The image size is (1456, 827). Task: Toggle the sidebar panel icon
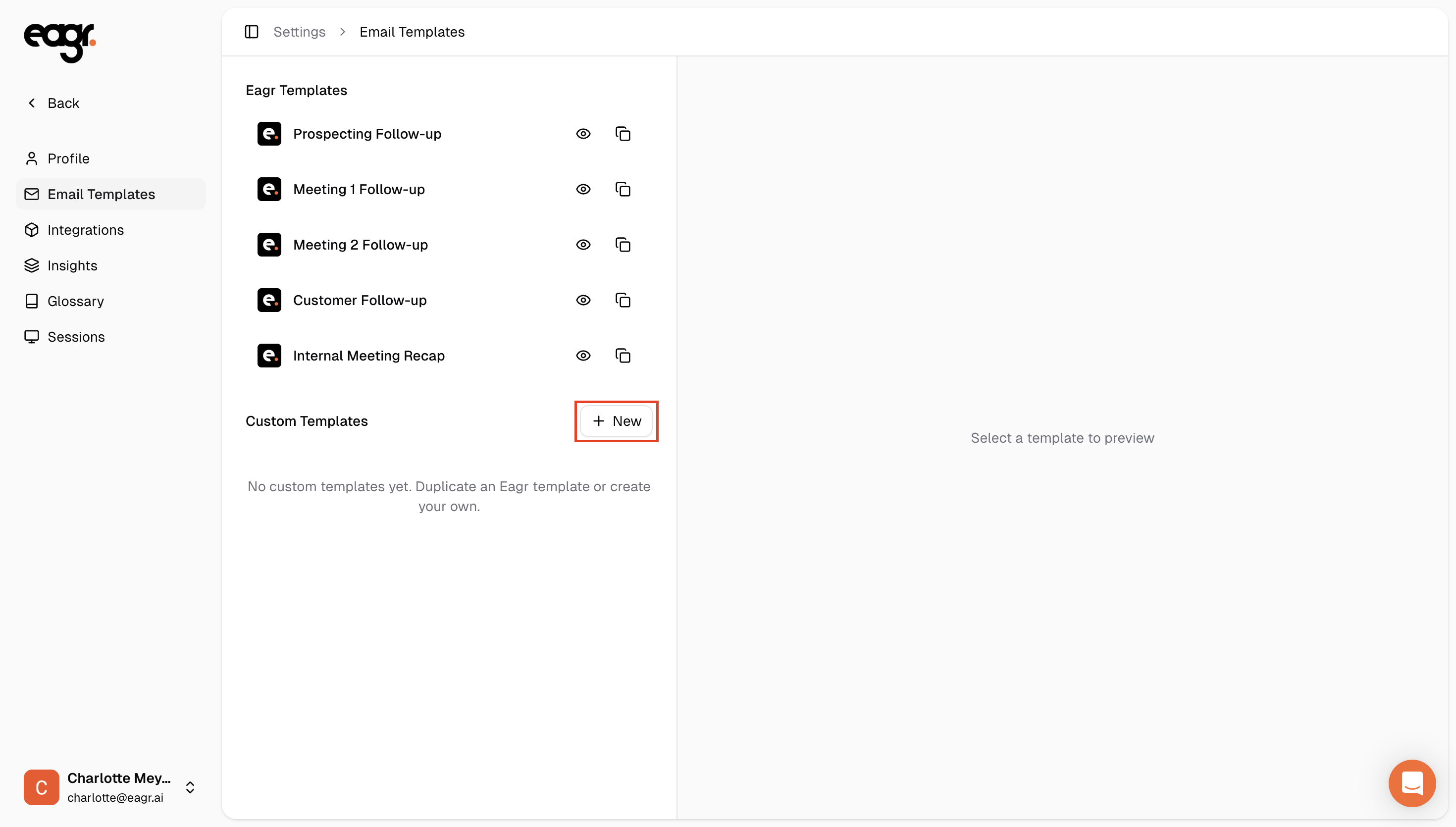(x=251, y=32)
